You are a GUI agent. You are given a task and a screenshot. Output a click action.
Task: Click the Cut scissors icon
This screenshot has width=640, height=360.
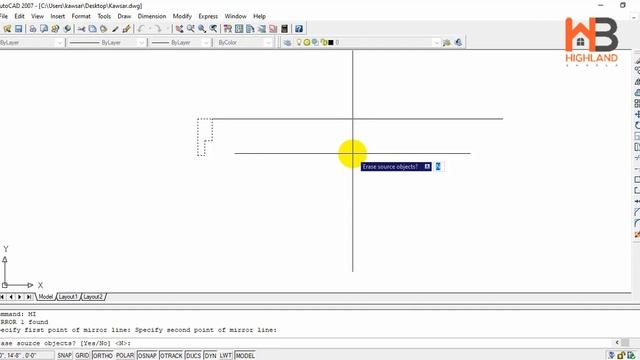[81, 29]
